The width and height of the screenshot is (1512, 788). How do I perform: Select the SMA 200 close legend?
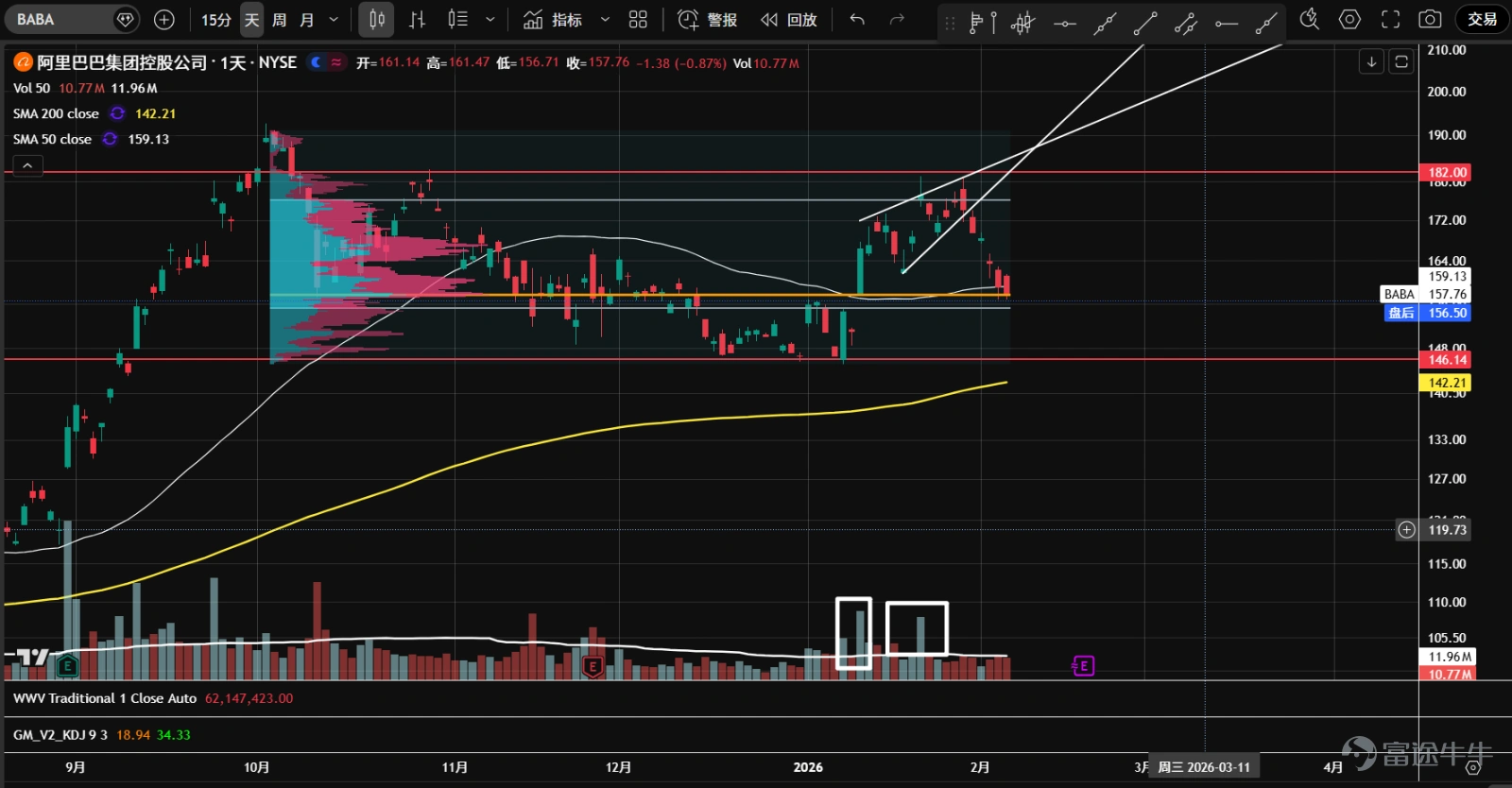pyautogui.click(x=56, y=113)
